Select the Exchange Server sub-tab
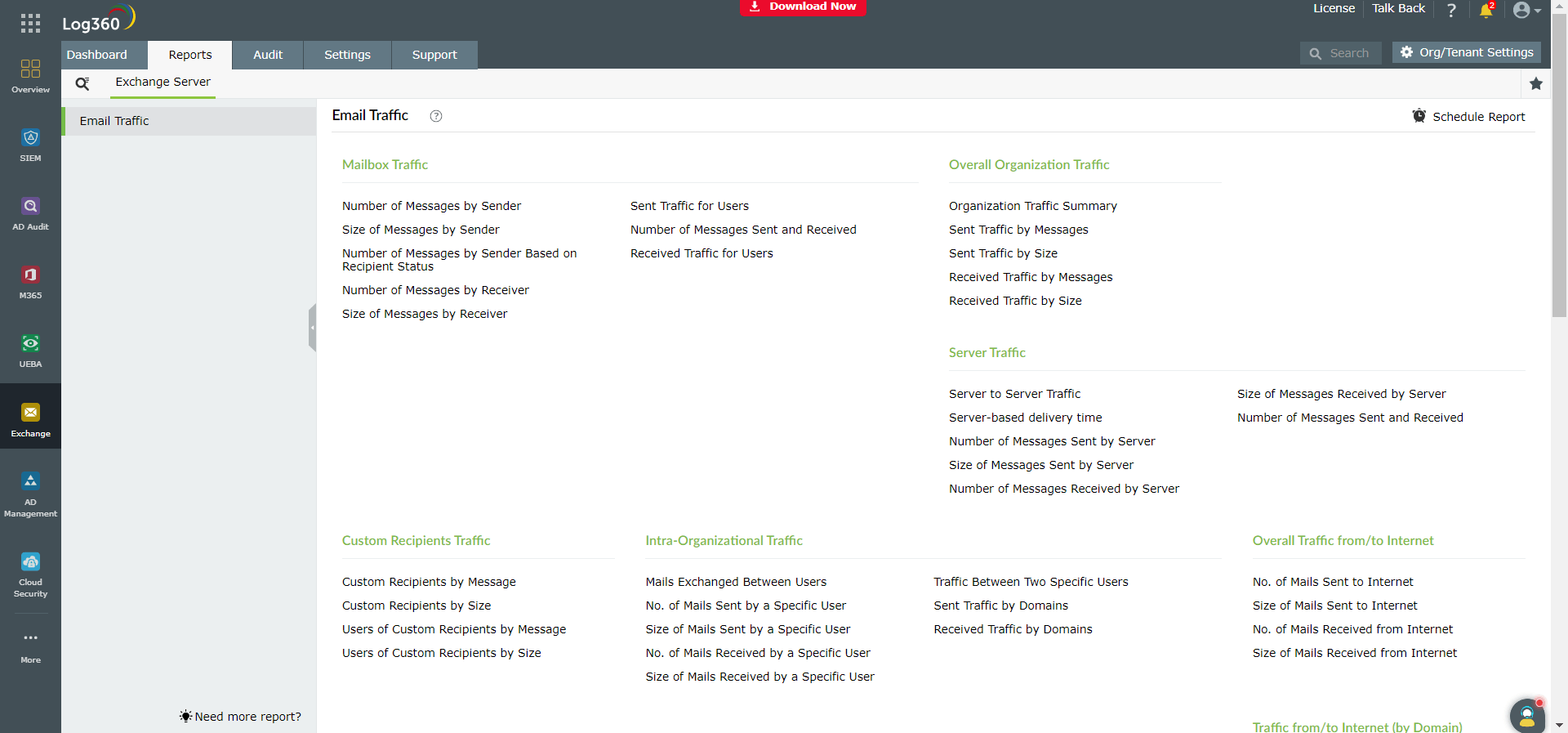 163,83
